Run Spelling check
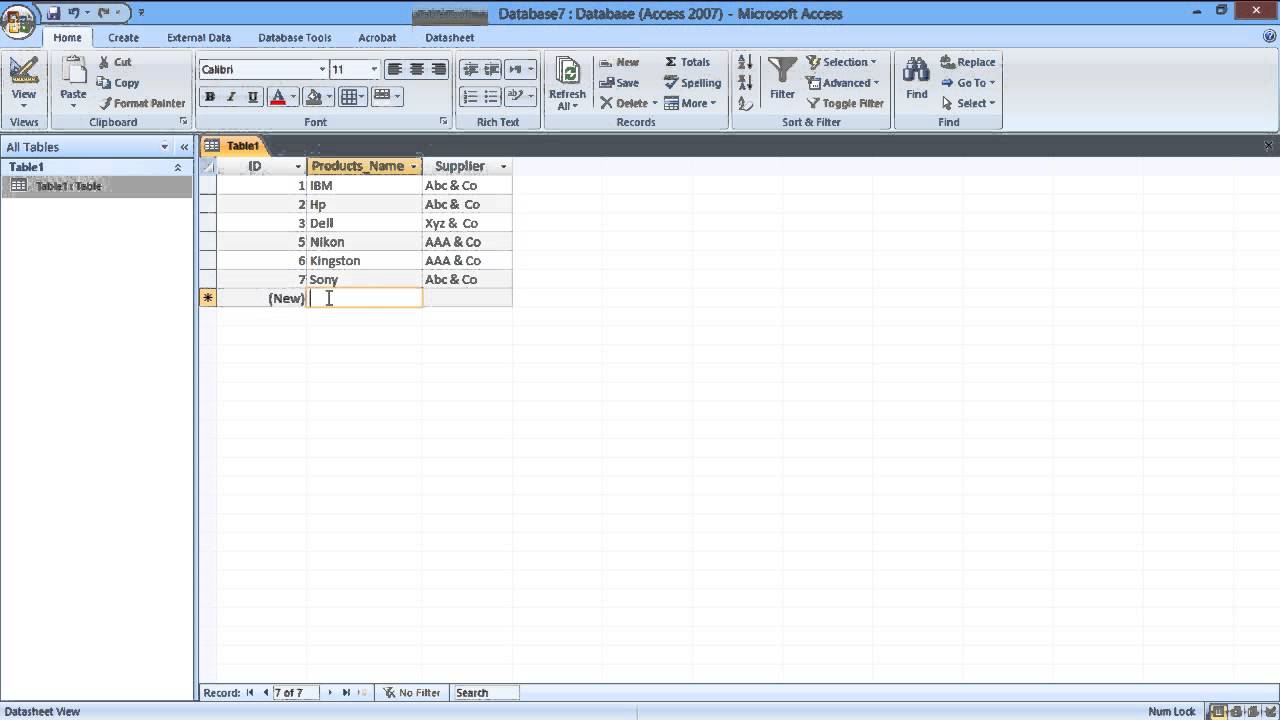 (692, 83)
